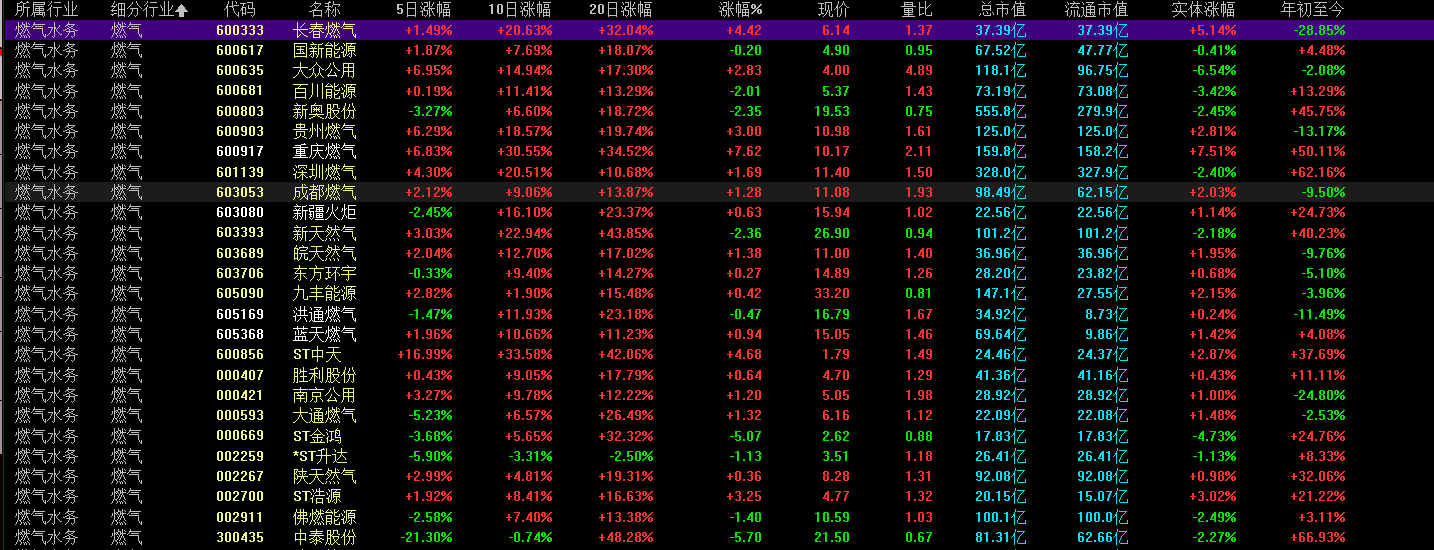
Task: Click 10日涨幅 value +33.58%
Action: pos(525,355)
